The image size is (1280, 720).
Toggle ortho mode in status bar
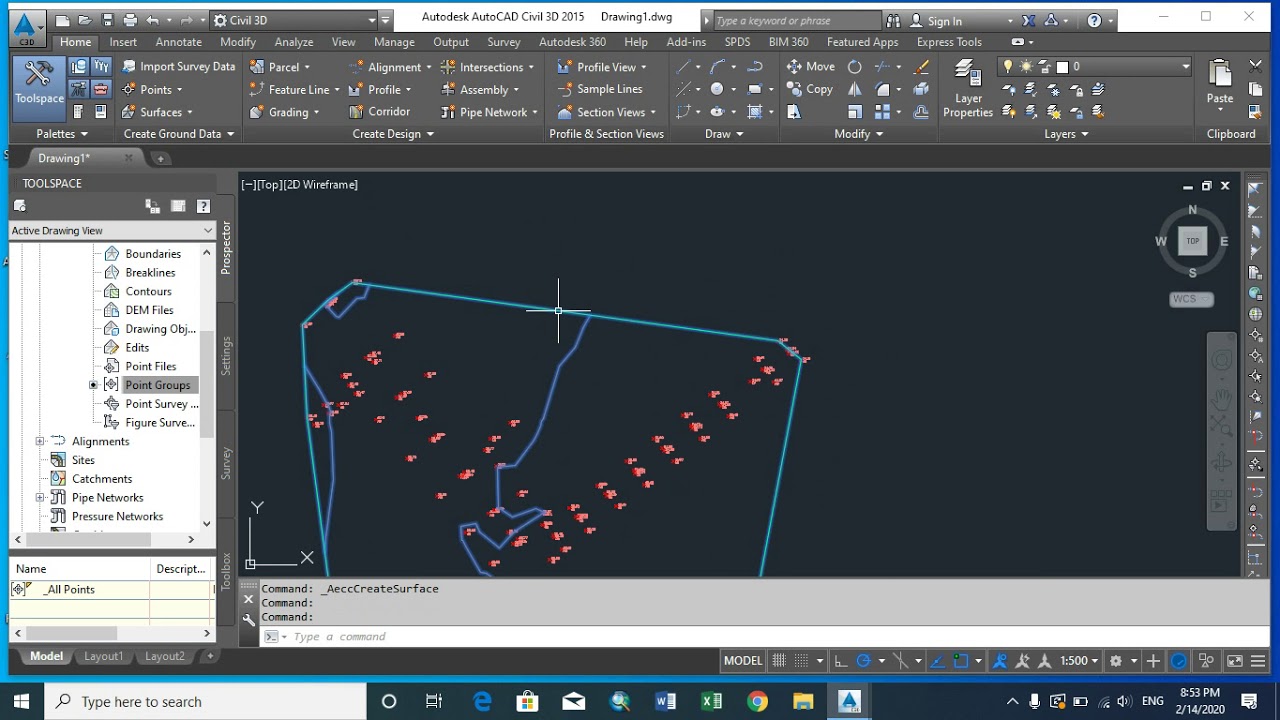(x=840, y=661)
